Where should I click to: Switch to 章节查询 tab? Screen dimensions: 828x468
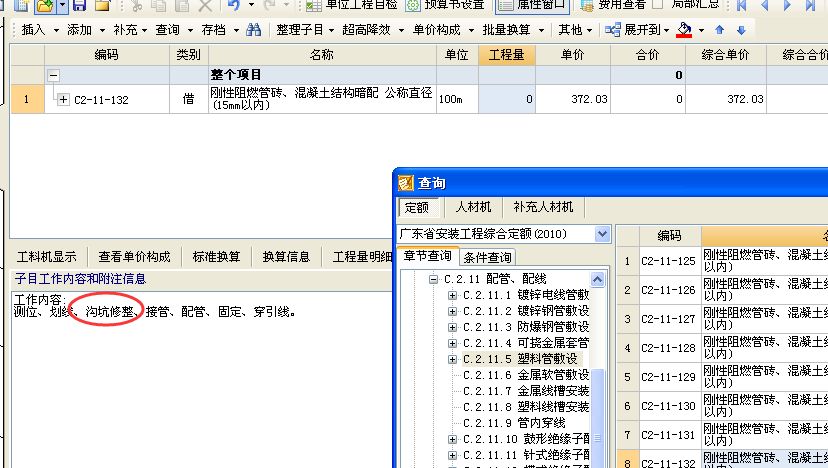427,256
